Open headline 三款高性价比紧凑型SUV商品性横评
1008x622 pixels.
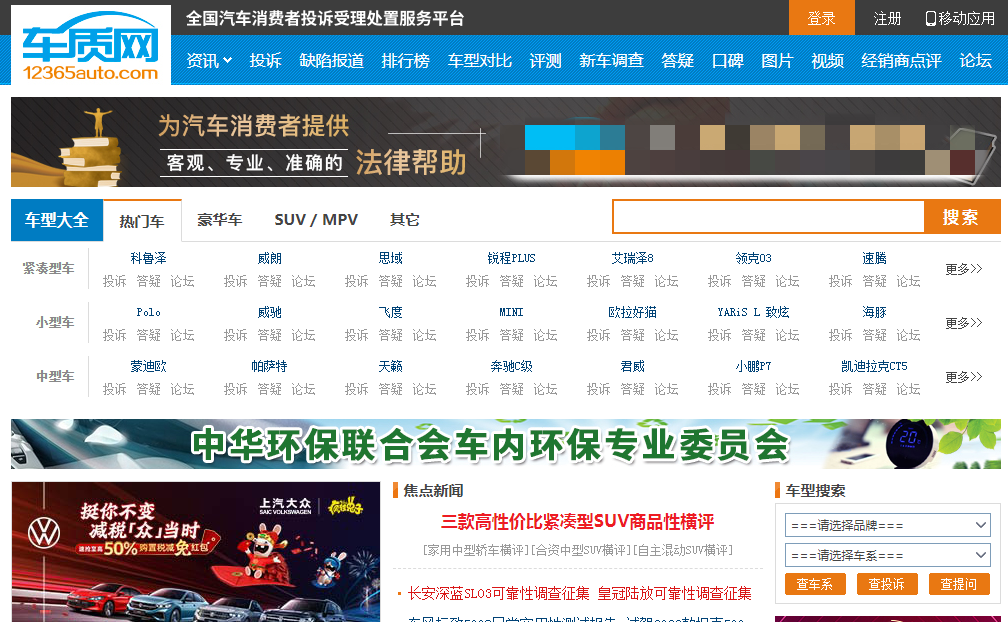(x=577, y=521)
